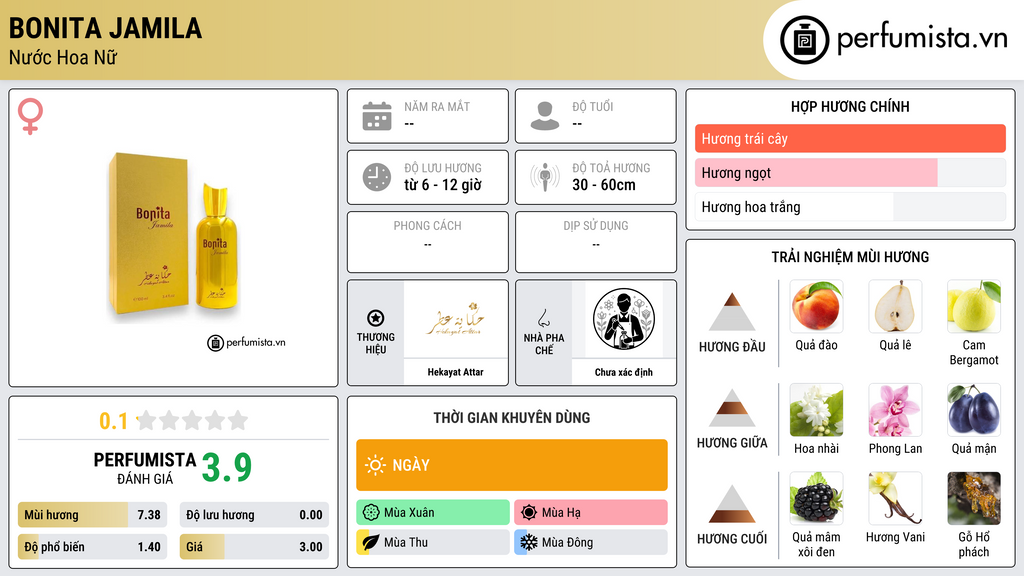Click the Quả mâm xôi đen blackberry image
The height and width of the screenshot is (576, 1024).
point(816,498)
